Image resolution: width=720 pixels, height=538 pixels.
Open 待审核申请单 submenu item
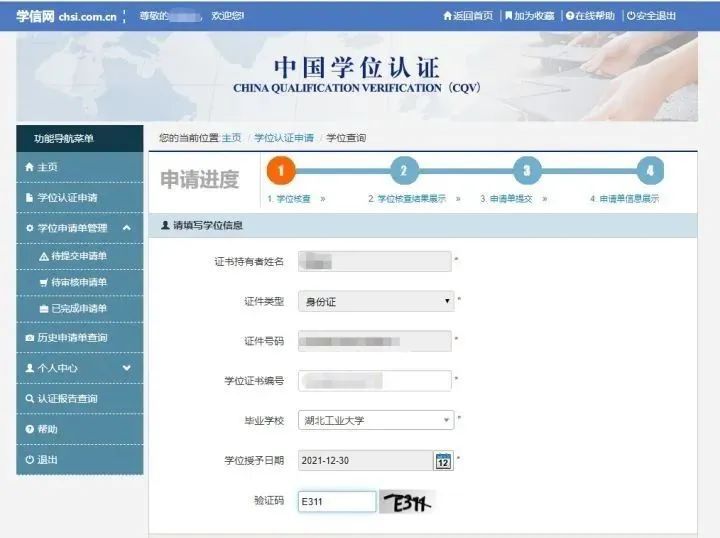(80, 282)
